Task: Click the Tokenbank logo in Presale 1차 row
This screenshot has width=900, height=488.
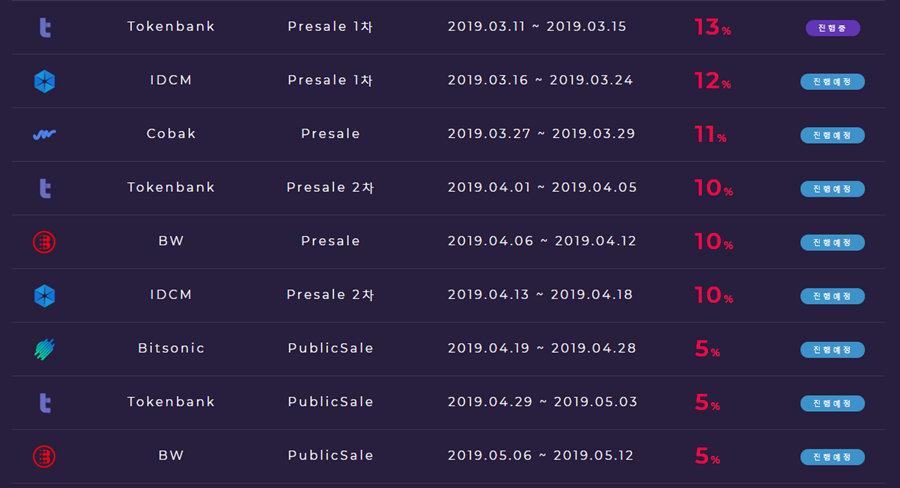Action: (x=45, y=28)
